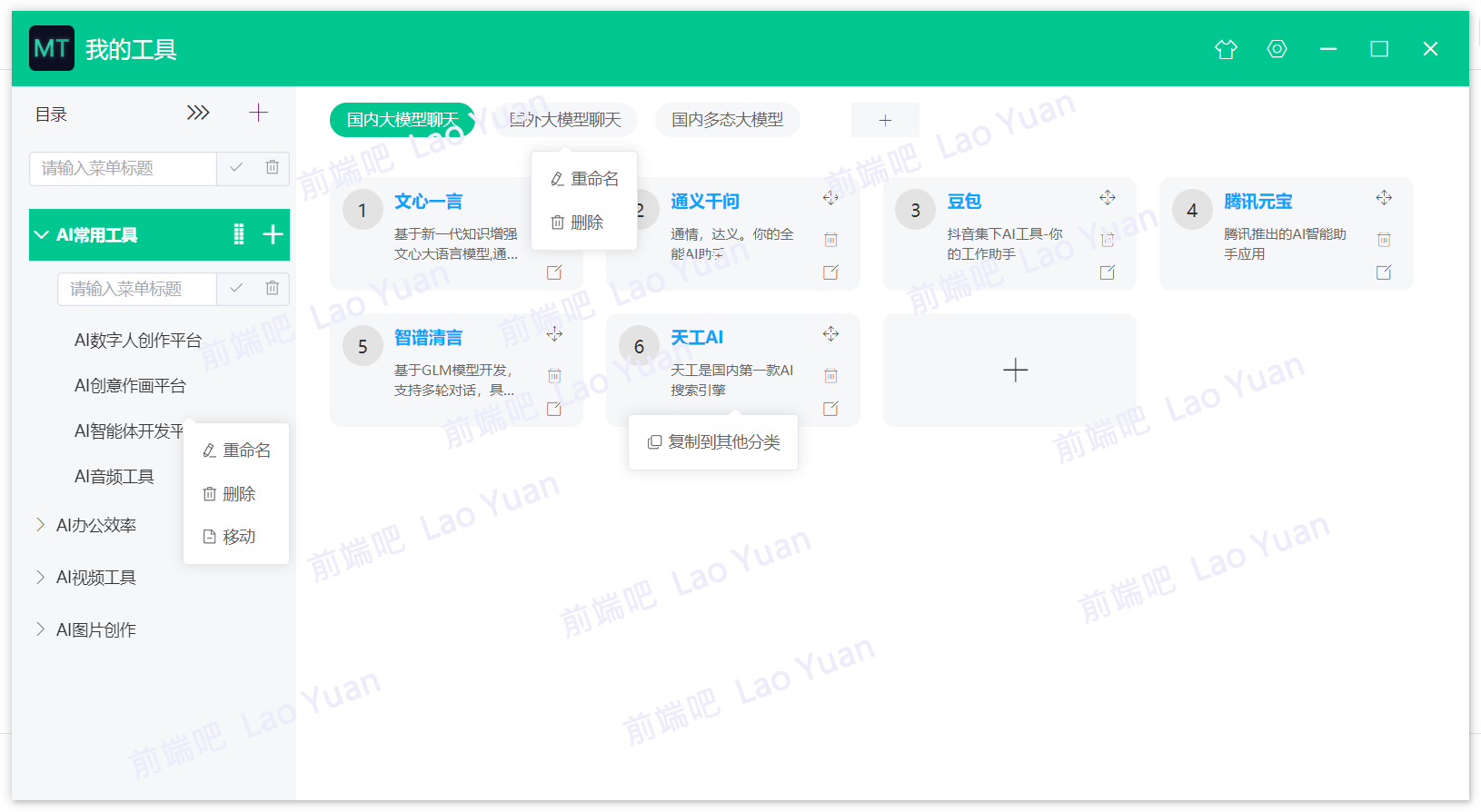Click the 我的工具 window title
1481x812 pixels.
tap(131, 49)
